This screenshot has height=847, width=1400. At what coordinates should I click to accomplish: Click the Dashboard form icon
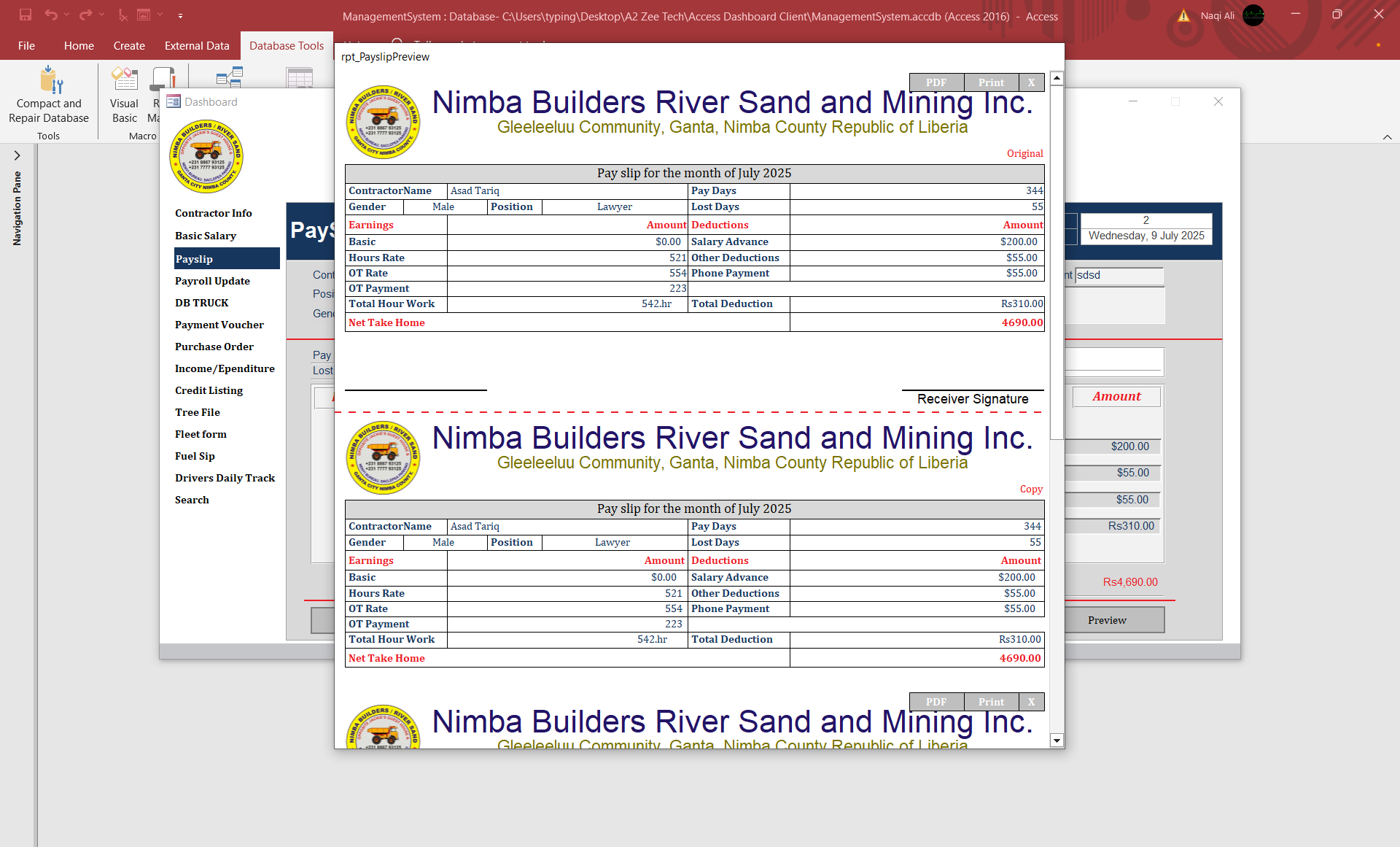174,101
